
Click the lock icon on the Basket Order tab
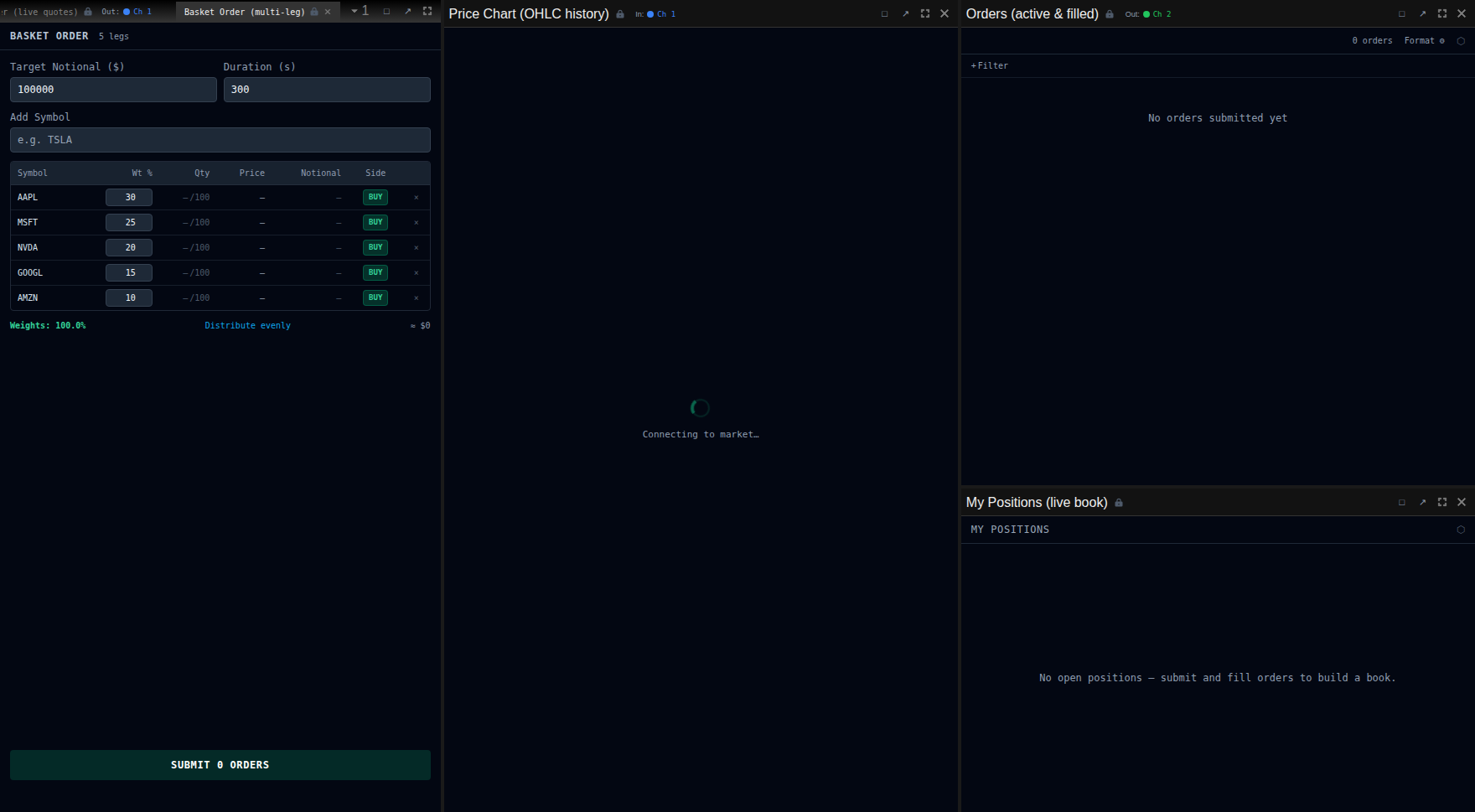pyautogui.click(x=314, y=12)
